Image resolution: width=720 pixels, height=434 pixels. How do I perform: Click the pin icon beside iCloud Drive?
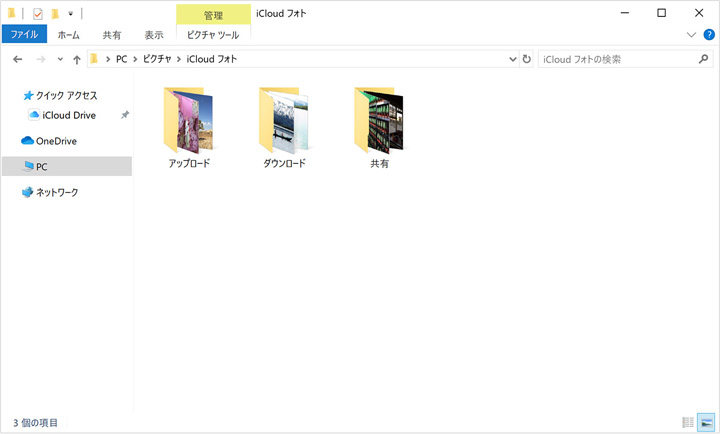[125, 115]
